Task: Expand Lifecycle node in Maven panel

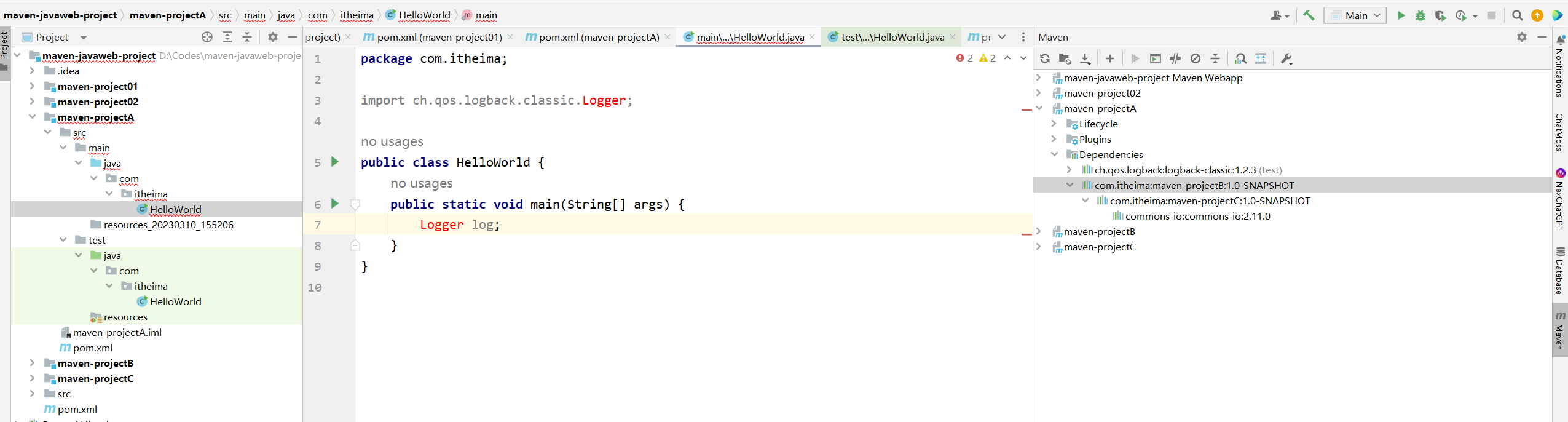Action: (1054, 124)
